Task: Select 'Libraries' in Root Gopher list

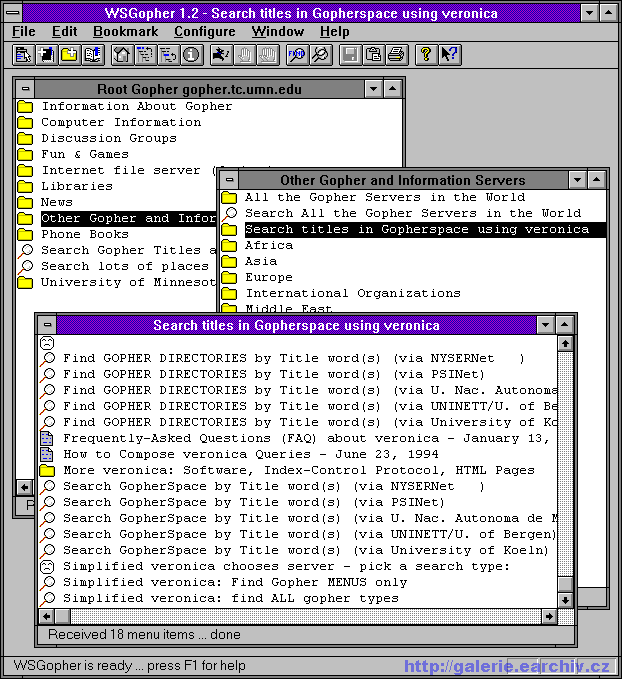Action: [x=77, y=187]
